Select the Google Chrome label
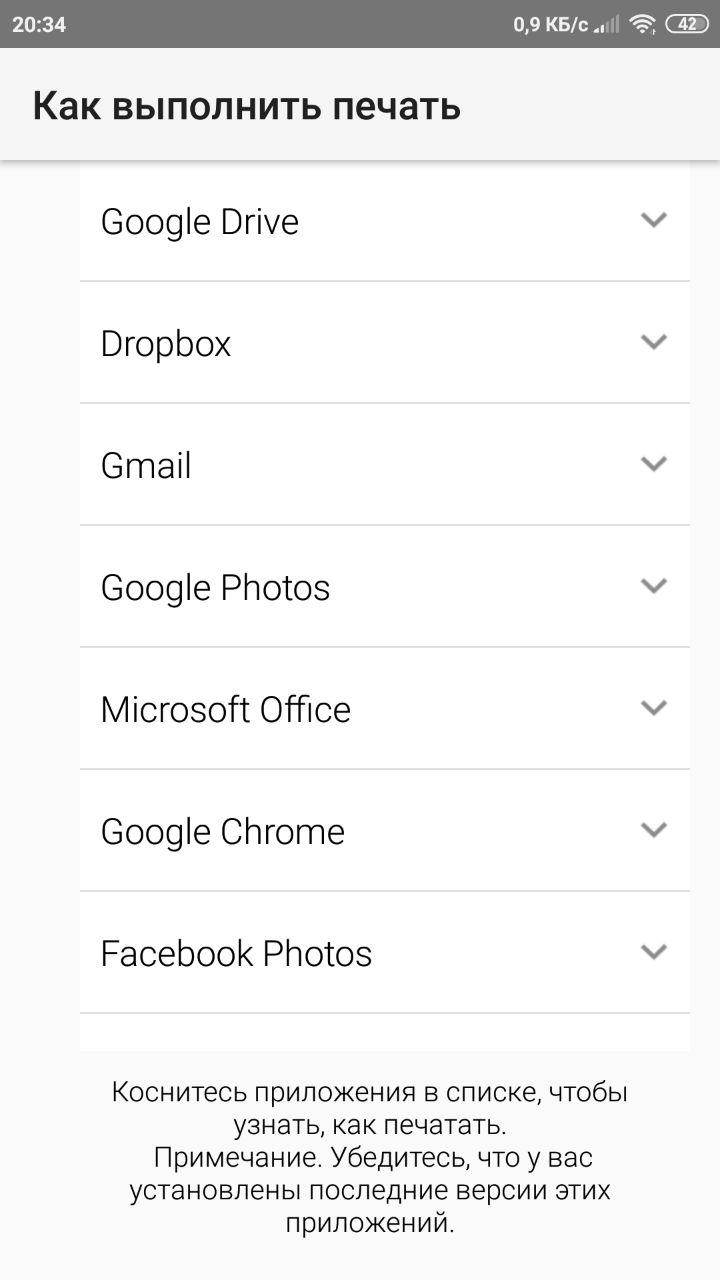This screenshot has width=720, height=1280. [x=223, y=832]
